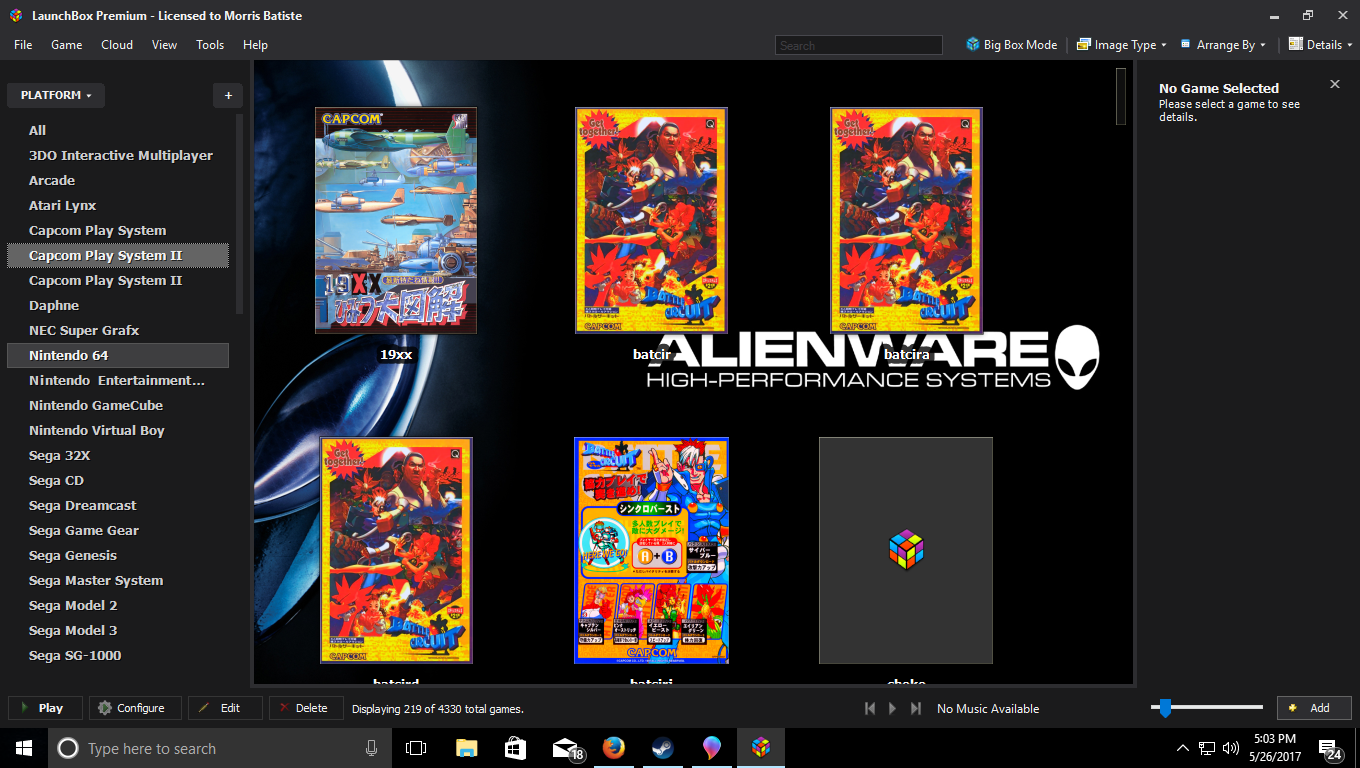Click the plus button beside PLATFORM

228,95
